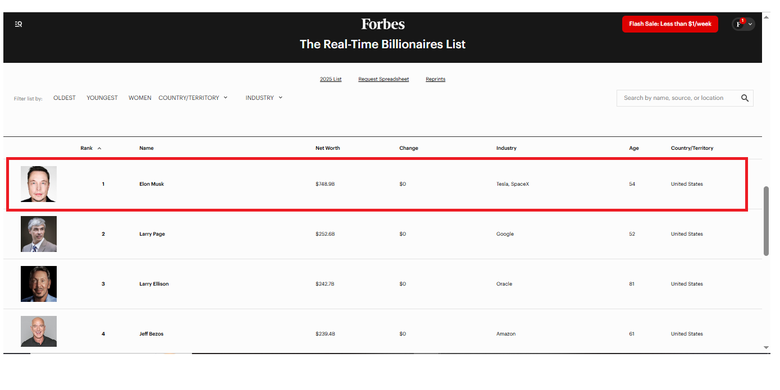Image resolution: width=780 pixels, height=390 pixels.
Task: Click the Google industry cell
Action: 504,234
